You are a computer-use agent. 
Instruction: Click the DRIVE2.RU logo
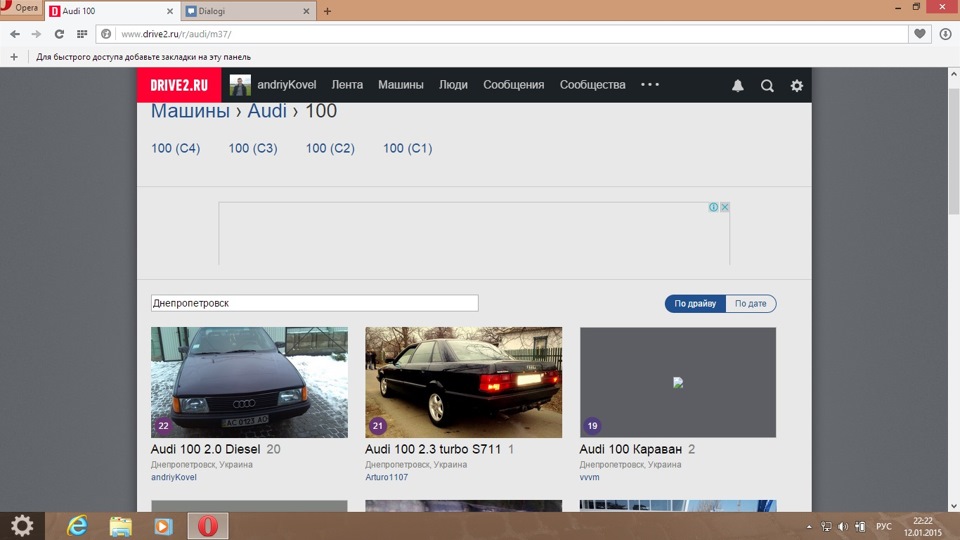point(179,85)
